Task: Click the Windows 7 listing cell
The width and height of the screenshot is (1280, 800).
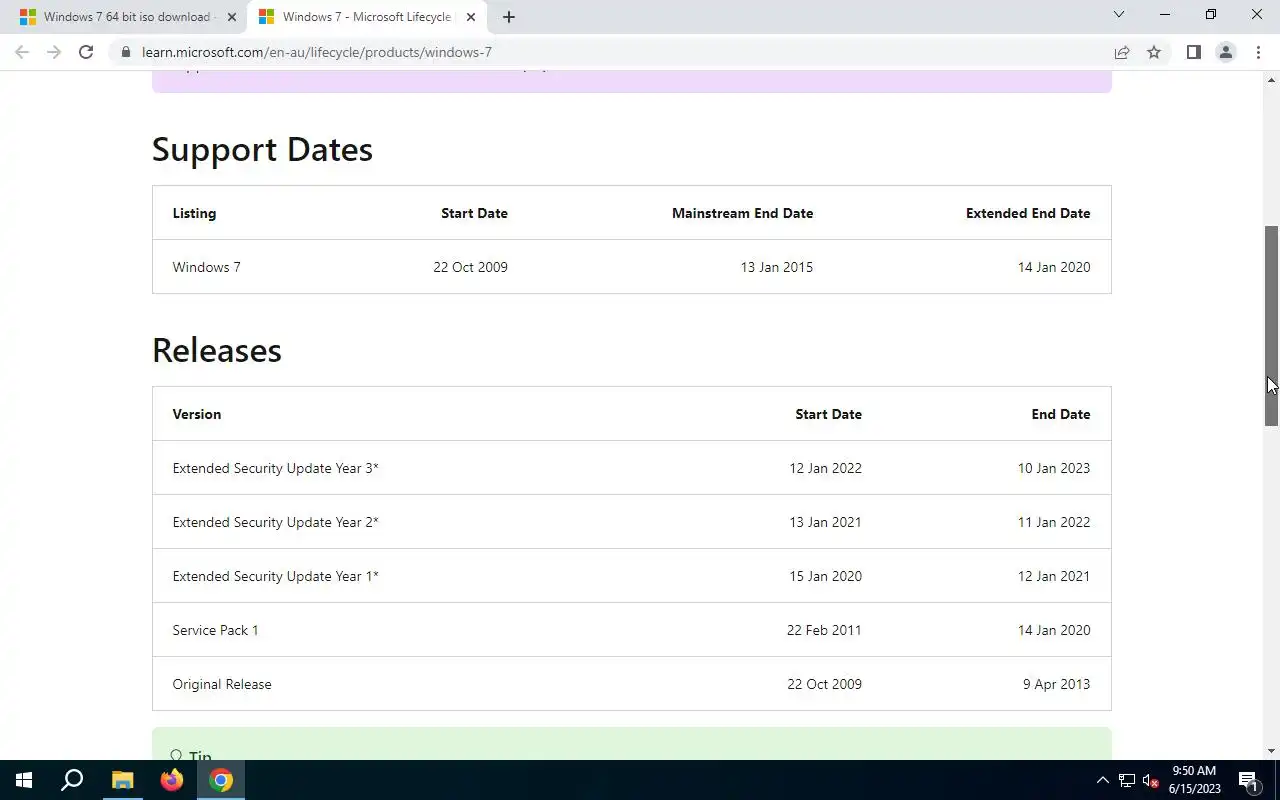Action: [206, 267]
